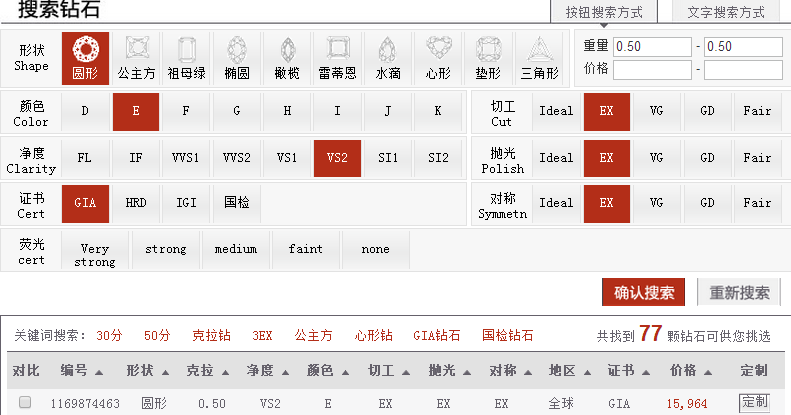The width and height of the screenshot is (791, 415).
Task: Click the 确认搜索 confirm search button
Action: click(x=643, y=292)
